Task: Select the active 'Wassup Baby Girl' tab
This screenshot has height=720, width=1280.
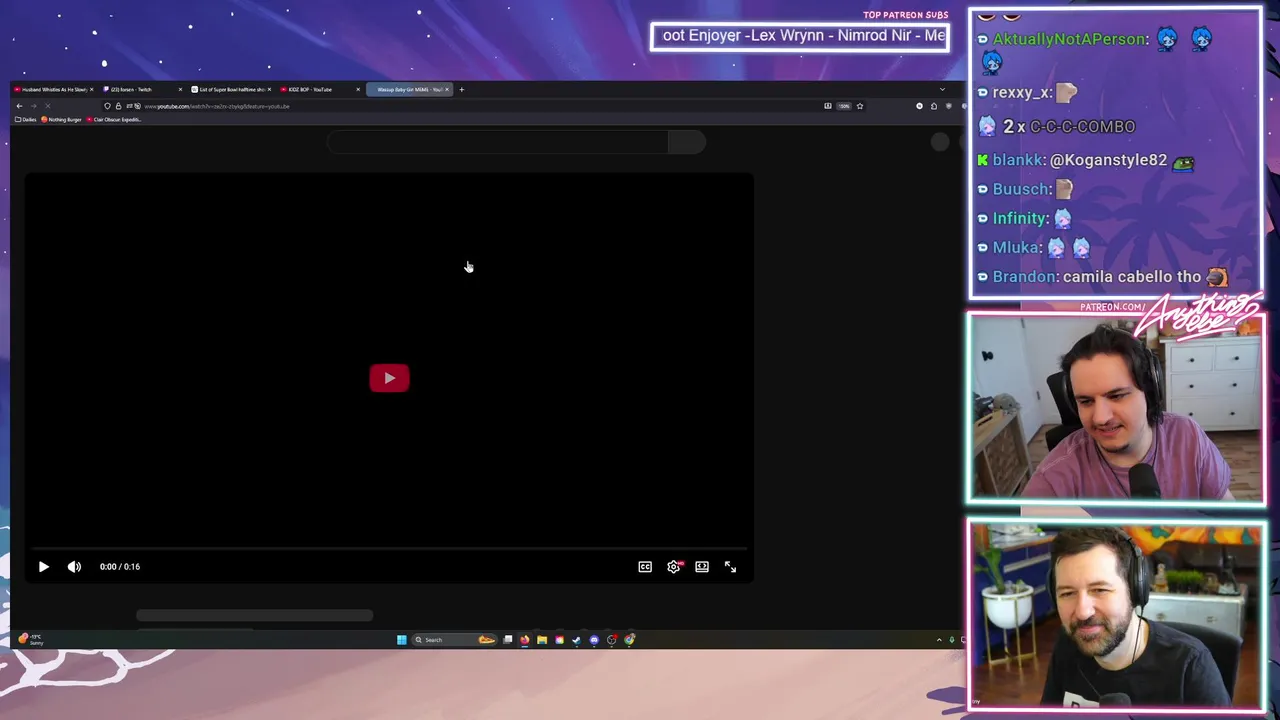Action: click(x=409, y=90)
